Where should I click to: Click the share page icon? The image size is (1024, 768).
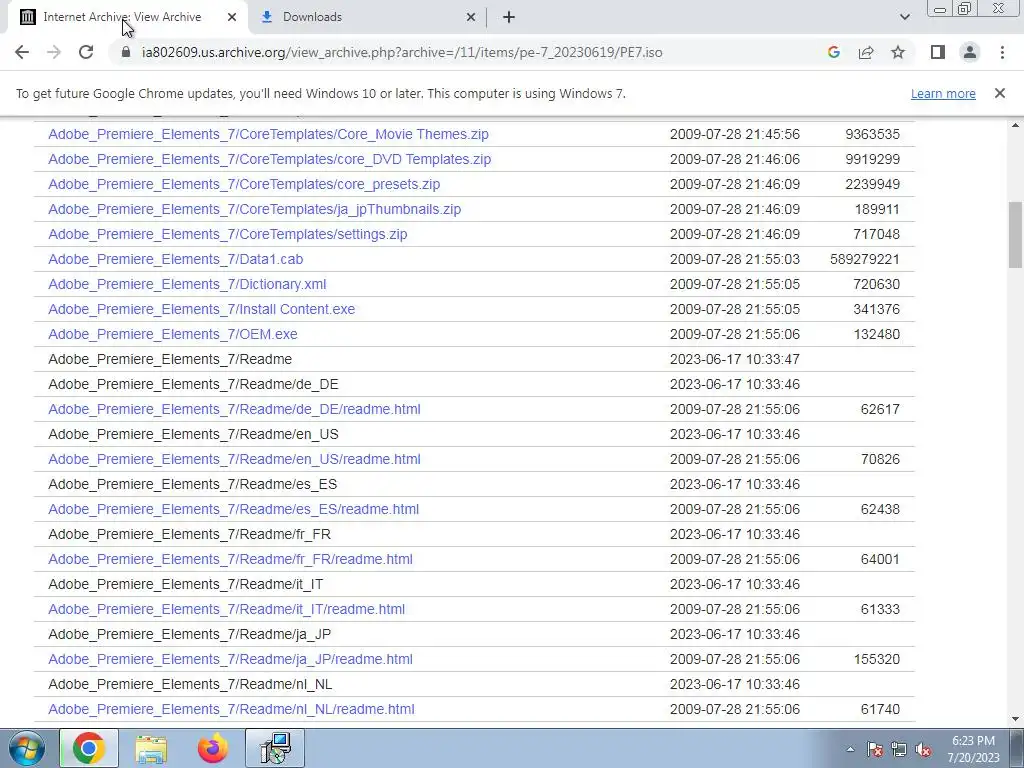click(866, 52)
